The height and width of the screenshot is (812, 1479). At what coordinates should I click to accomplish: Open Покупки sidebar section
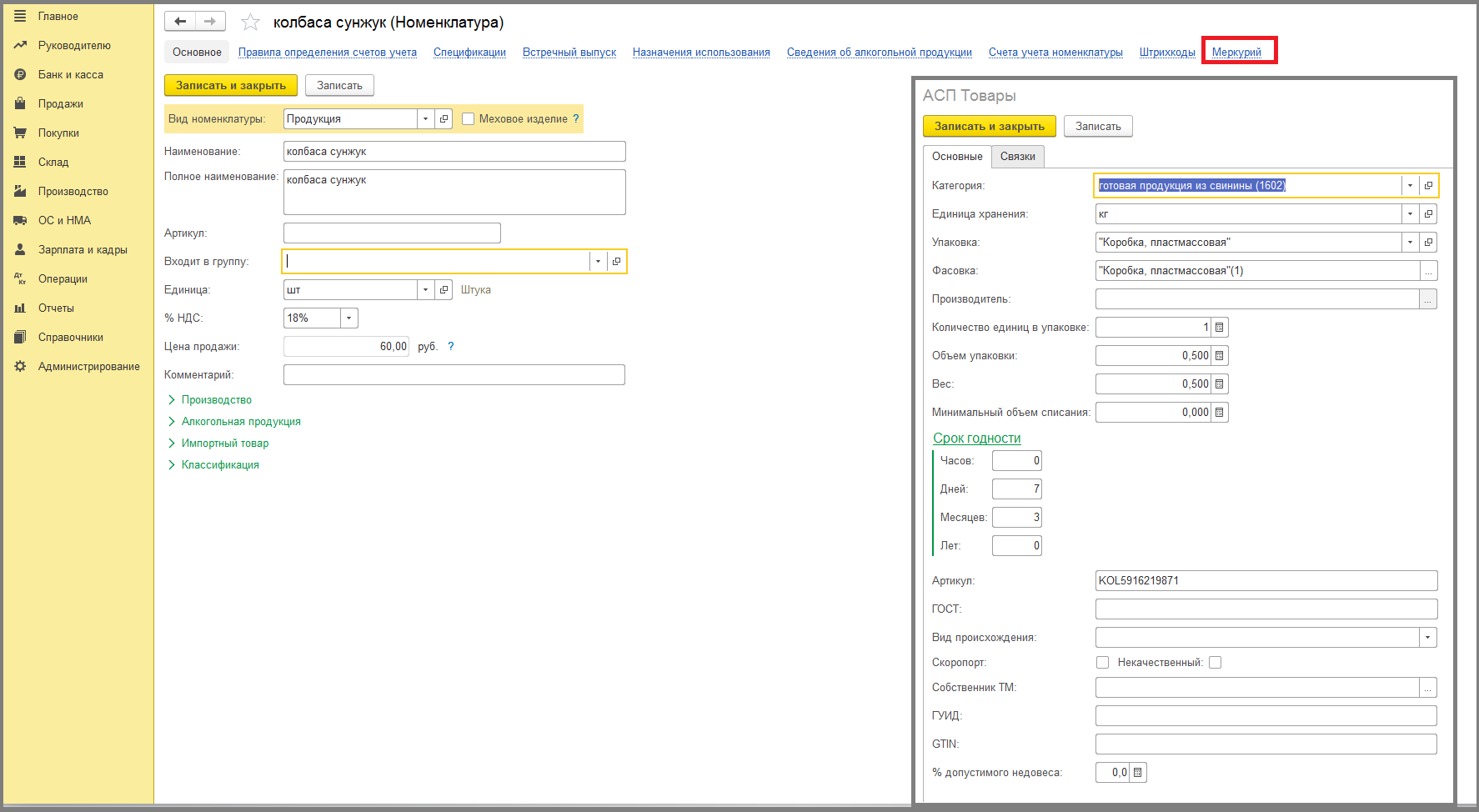coord(58,133)
